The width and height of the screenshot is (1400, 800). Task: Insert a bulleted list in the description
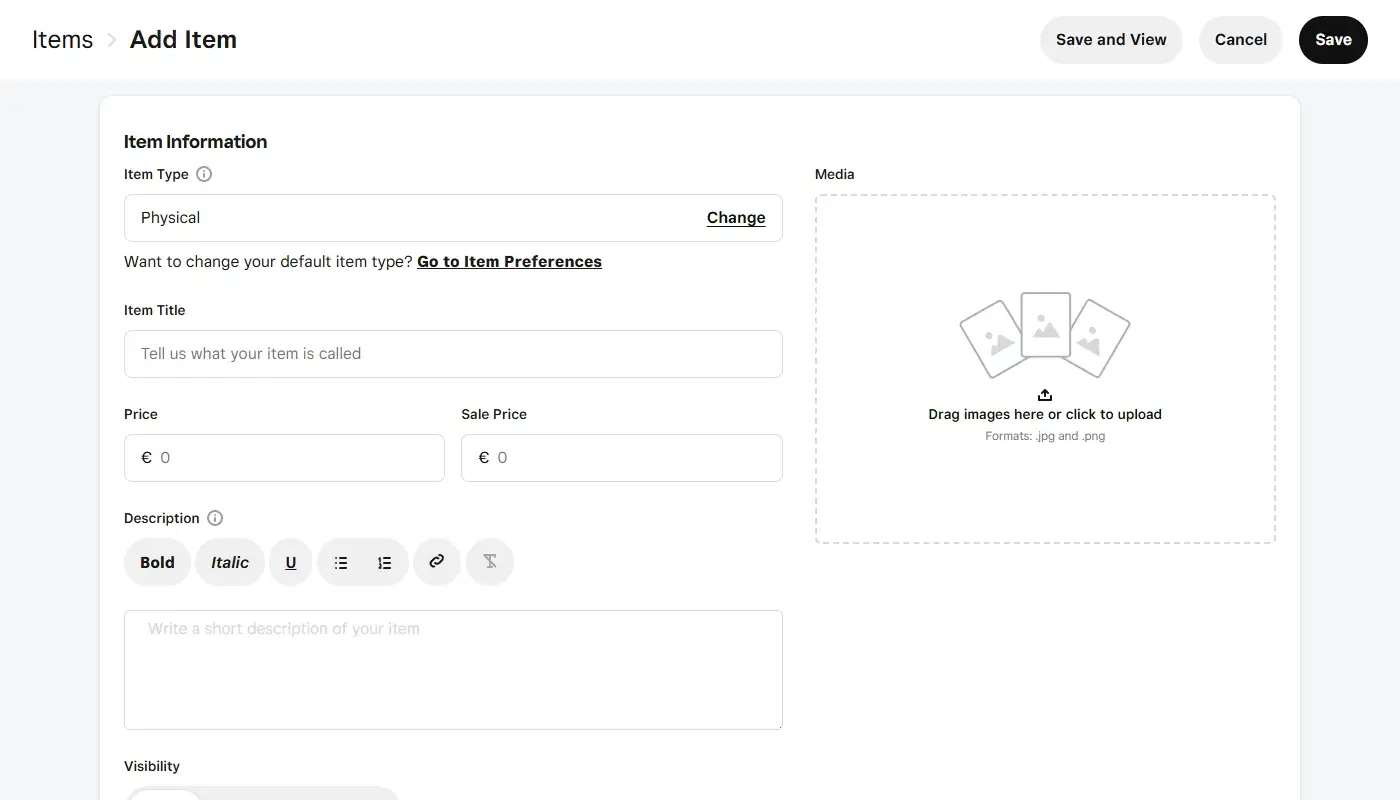coord(341,562)
